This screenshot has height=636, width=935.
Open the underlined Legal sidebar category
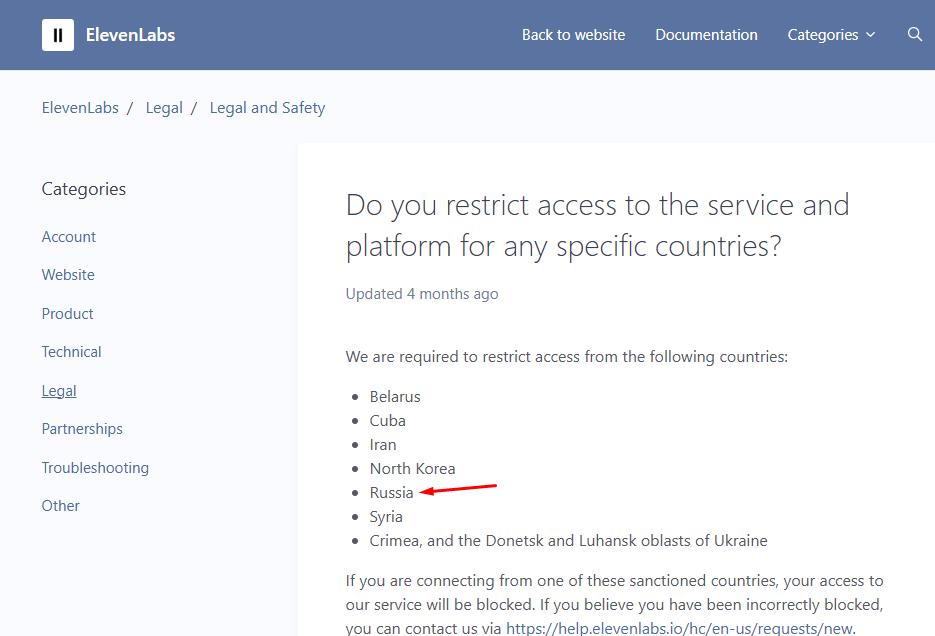click(59, 391)
